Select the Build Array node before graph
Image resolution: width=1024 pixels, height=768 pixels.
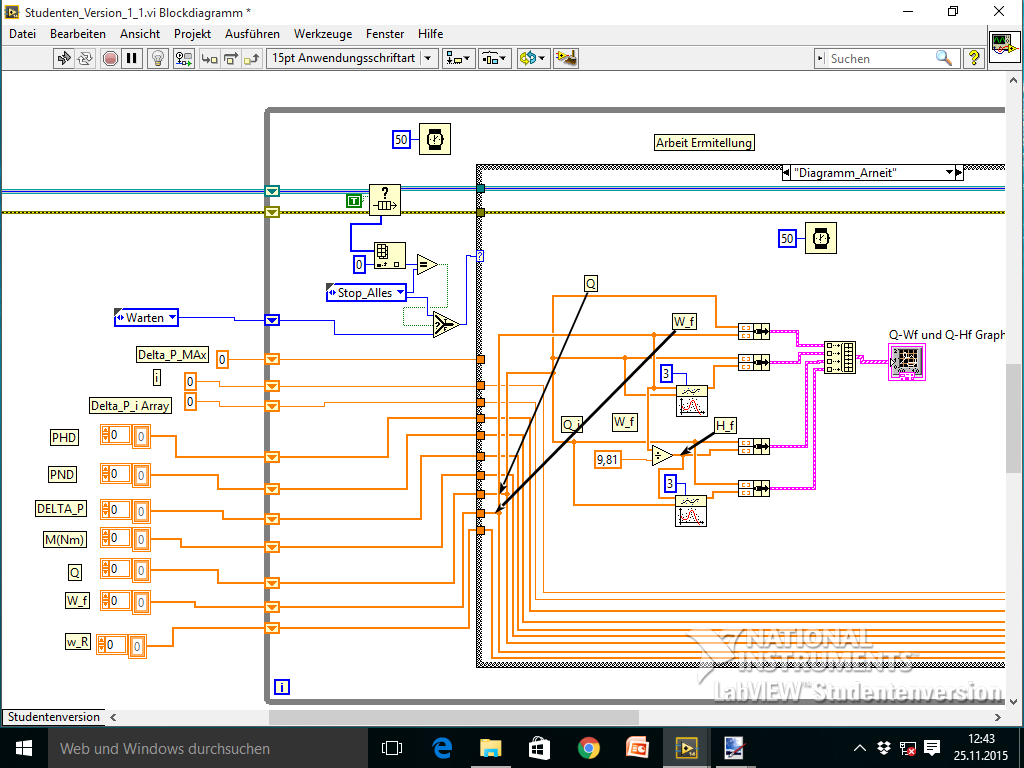(840, 357)
